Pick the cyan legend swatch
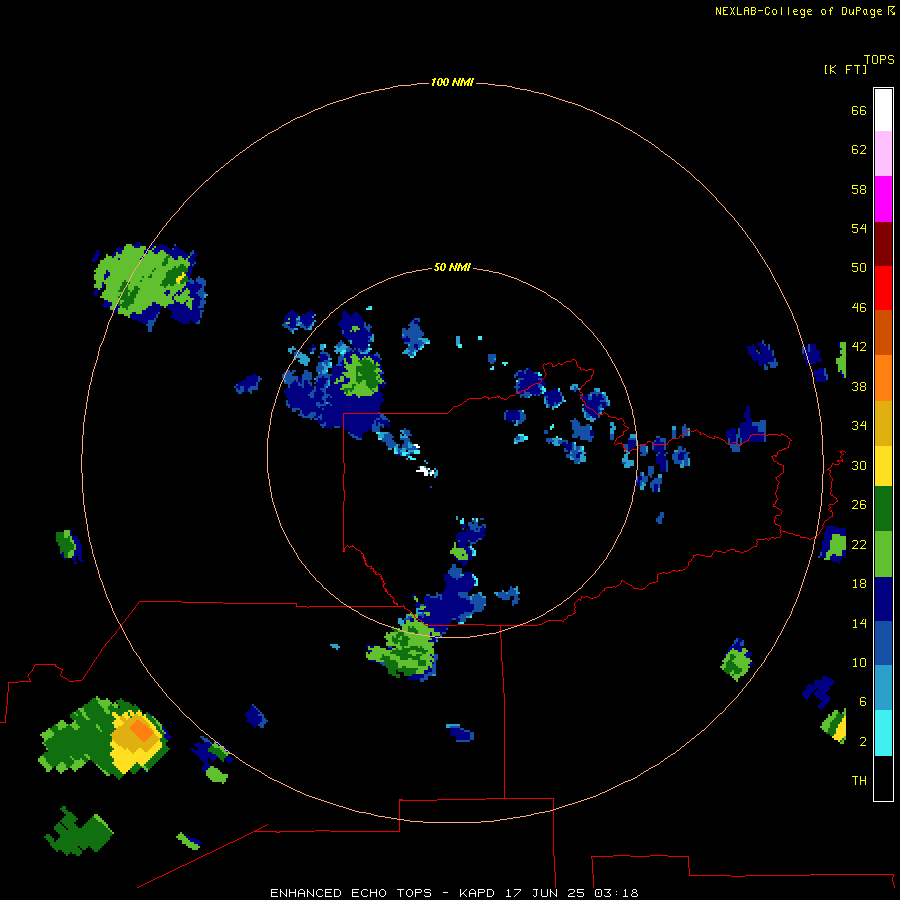This screenshot has width=900, height=900. pyautogui.click(x=883, y=733)
